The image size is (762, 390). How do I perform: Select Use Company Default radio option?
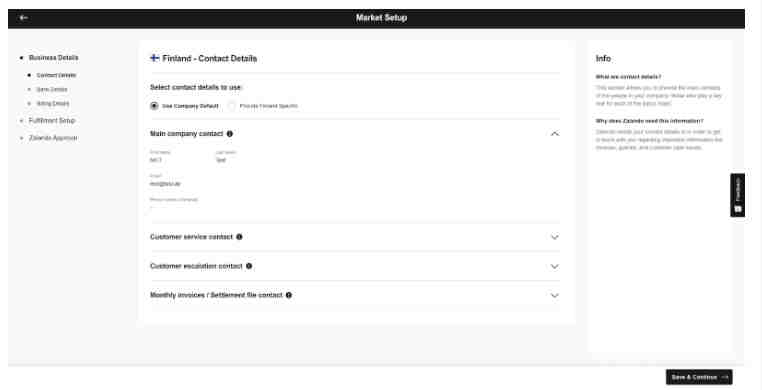(154, 106)
